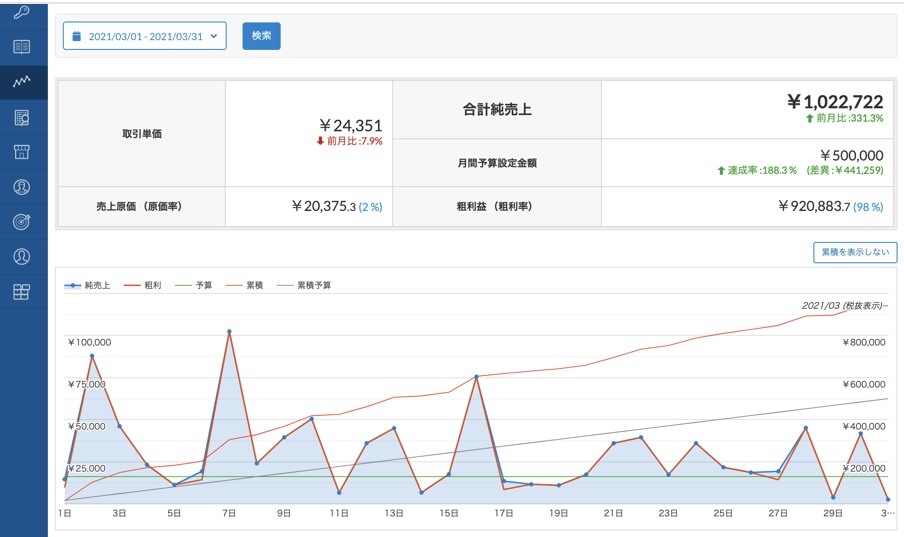Open the book icon in sidebar

click(21, 47)
